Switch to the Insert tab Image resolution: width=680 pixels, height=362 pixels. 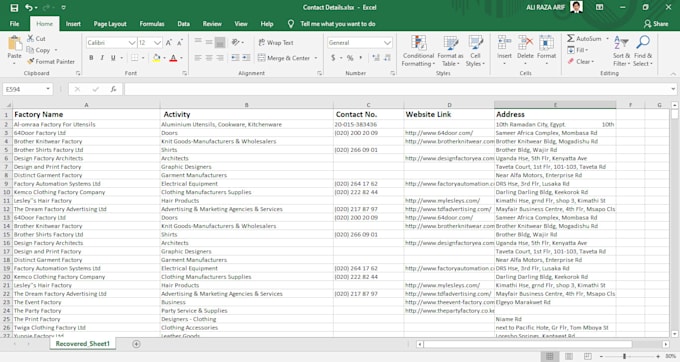[73, 24]
